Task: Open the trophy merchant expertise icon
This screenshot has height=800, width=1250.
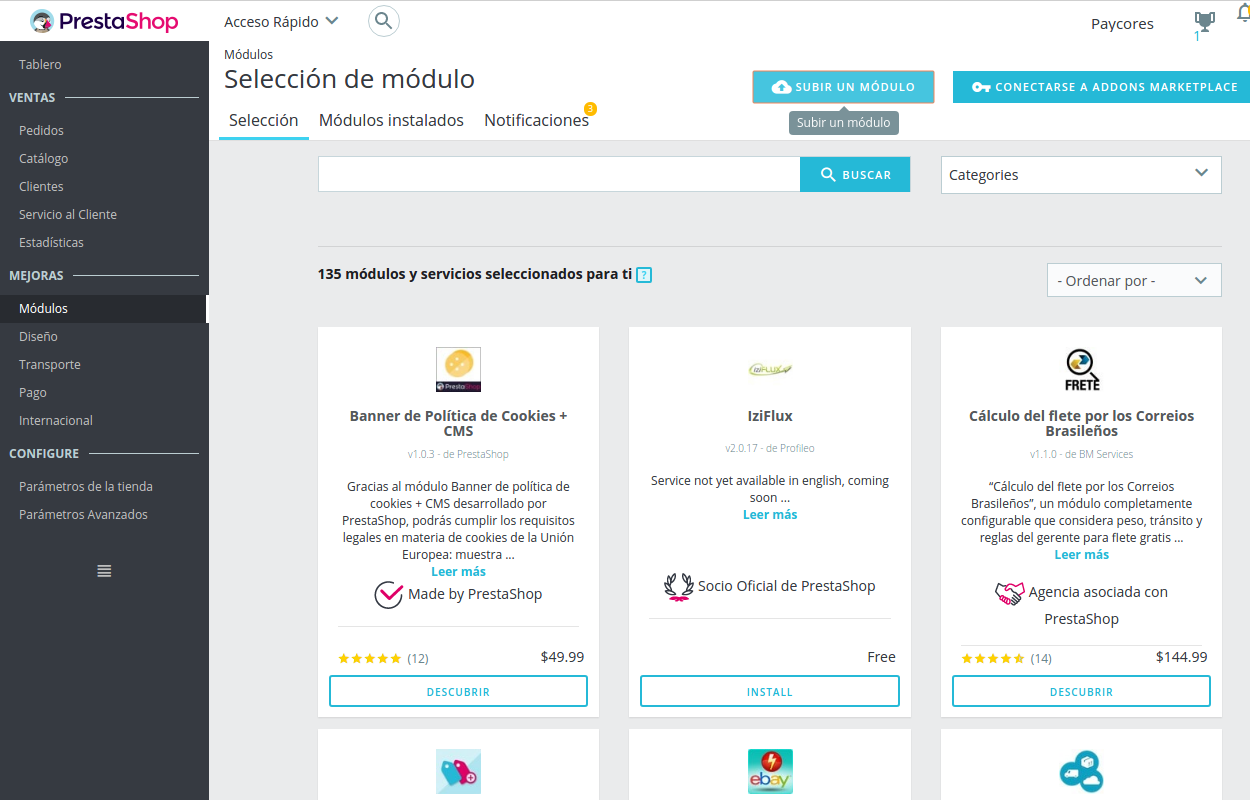Action: tap(1204, 22)
